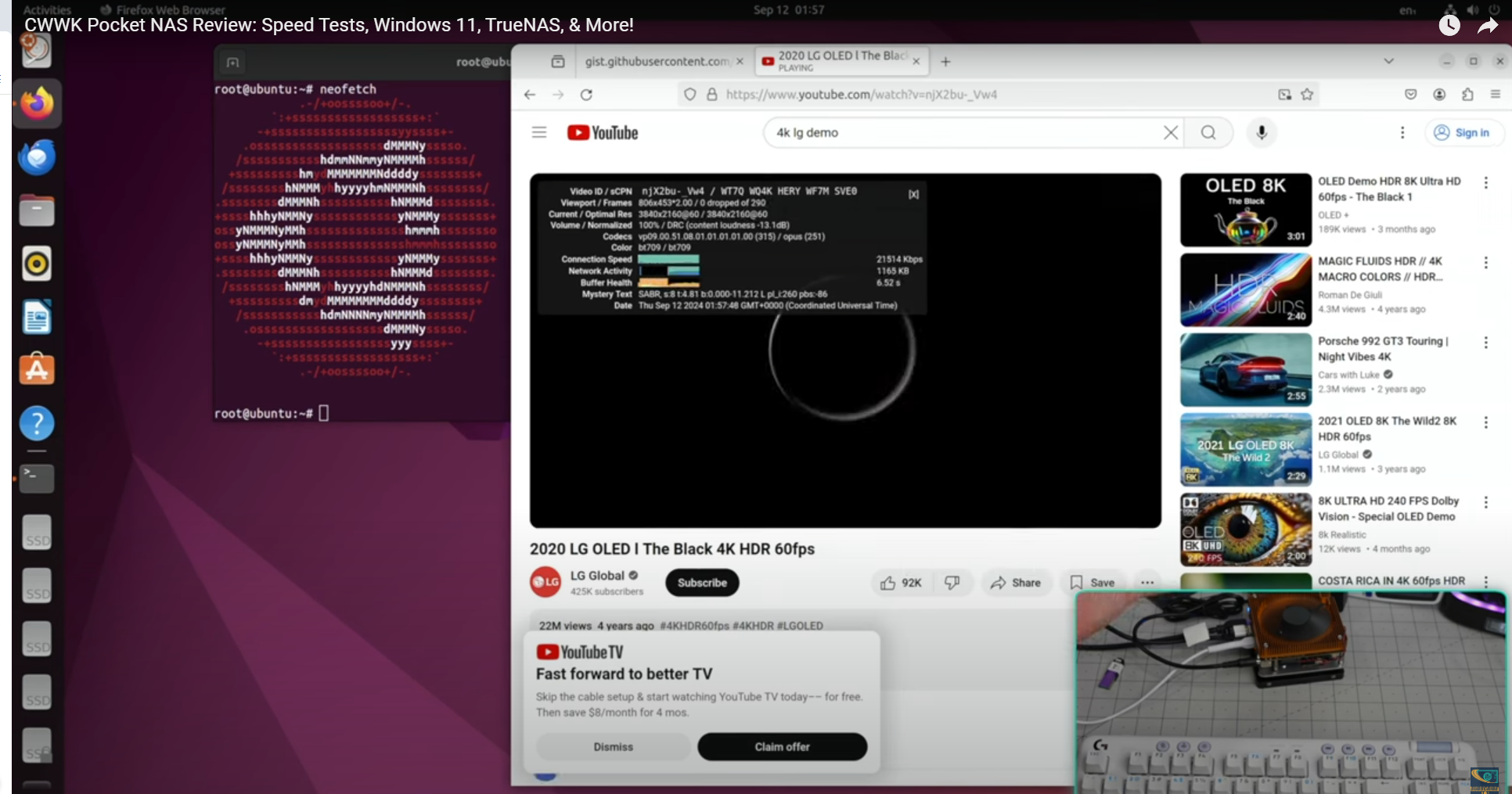
Task: Open Rhythmbox music player in dock
Action: click(37, 264)
